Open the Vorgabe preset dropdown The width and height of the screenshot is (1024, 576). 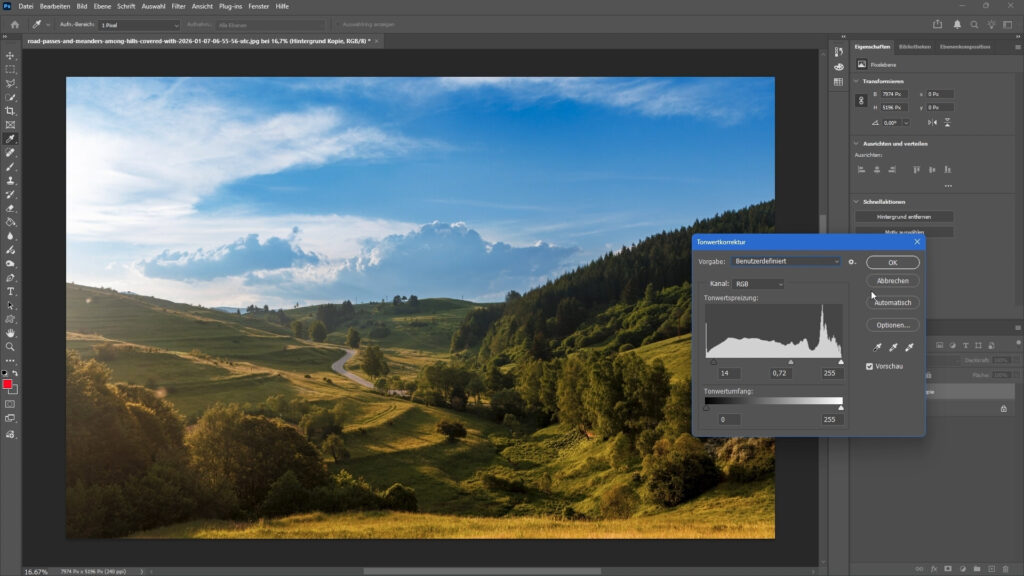tap(786, 262)
